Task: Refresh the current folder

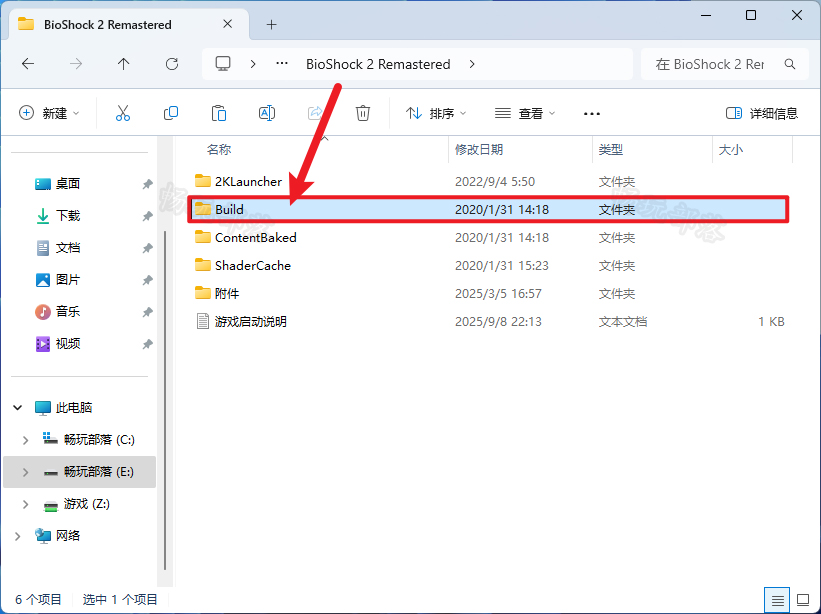Action: (x=172, y=64)
